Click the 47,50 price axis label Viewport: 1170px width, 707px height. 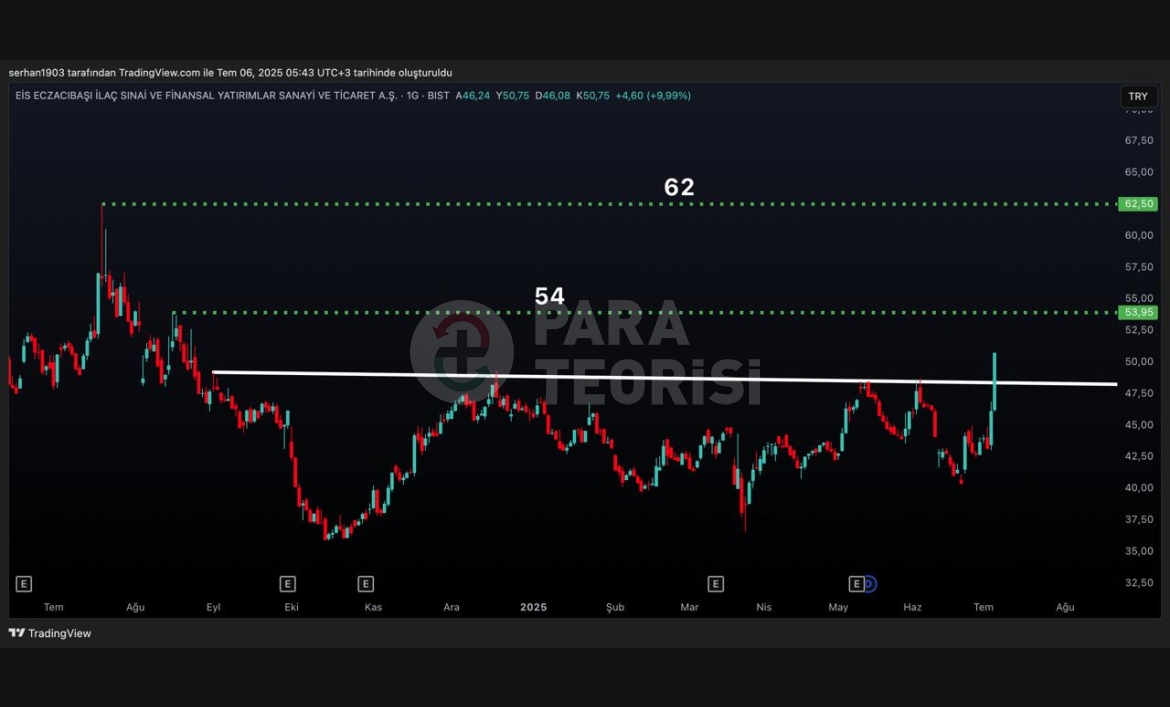1139,393
